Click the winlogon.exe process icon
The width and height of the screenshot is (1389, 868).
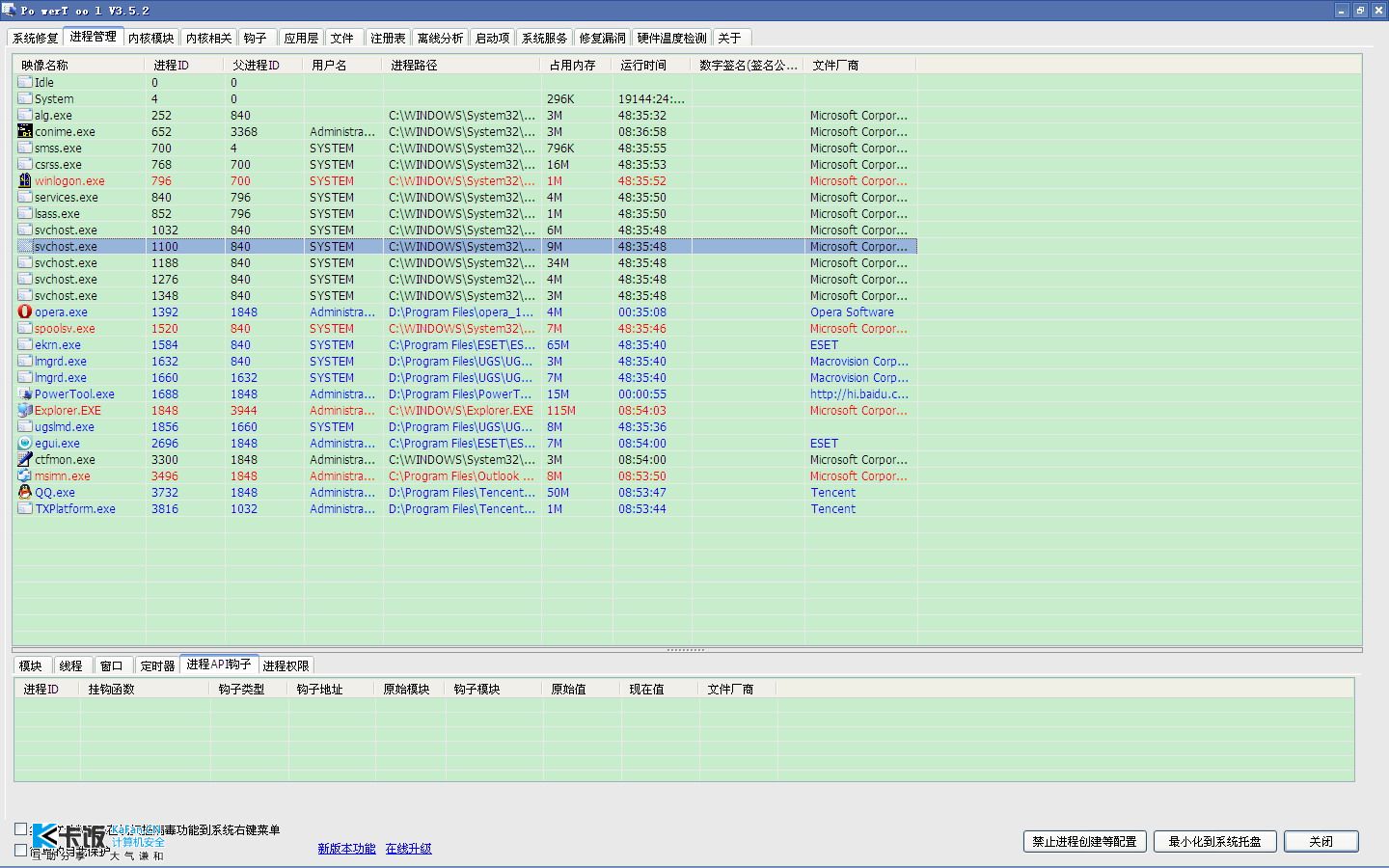(25, 180)
